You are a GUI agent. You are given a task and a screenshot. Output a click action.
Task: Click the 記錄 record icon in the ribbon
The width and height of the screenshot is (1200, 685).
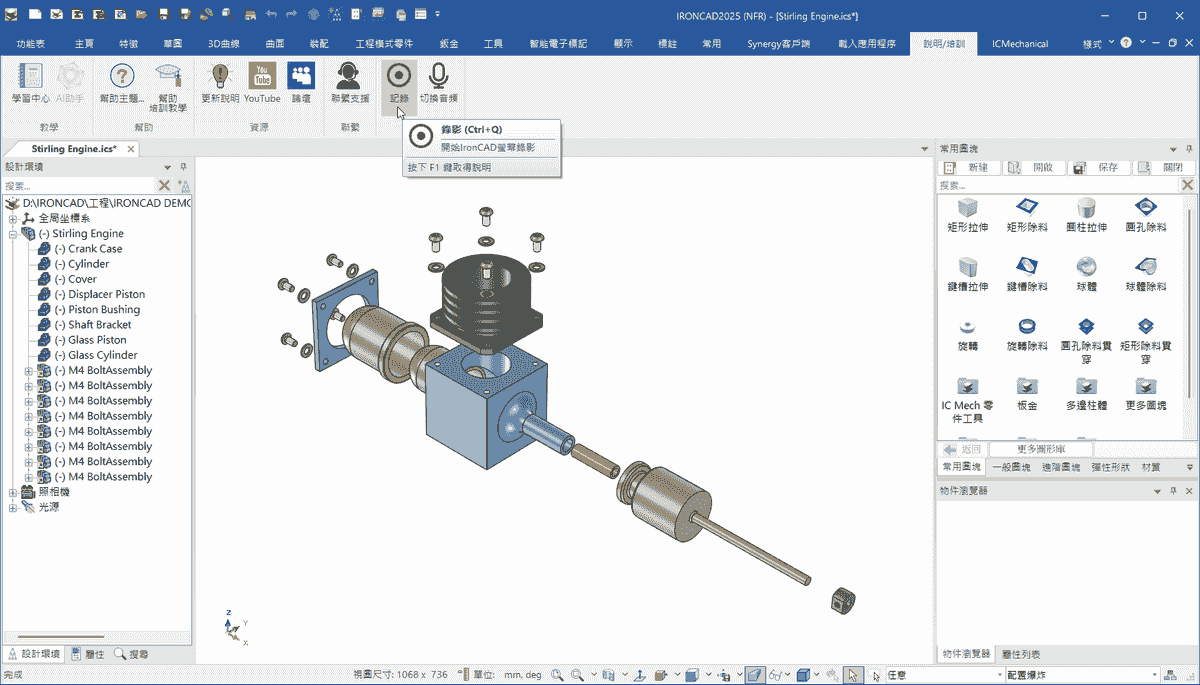click(399, 75)
